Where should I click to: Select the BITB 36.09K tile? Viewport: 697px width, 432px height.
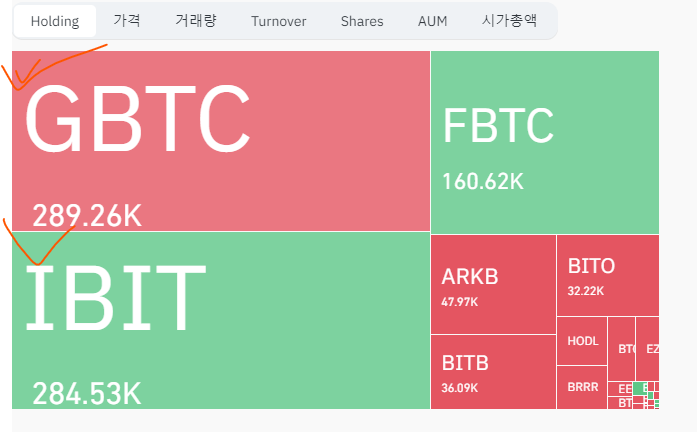coord(493,371)
